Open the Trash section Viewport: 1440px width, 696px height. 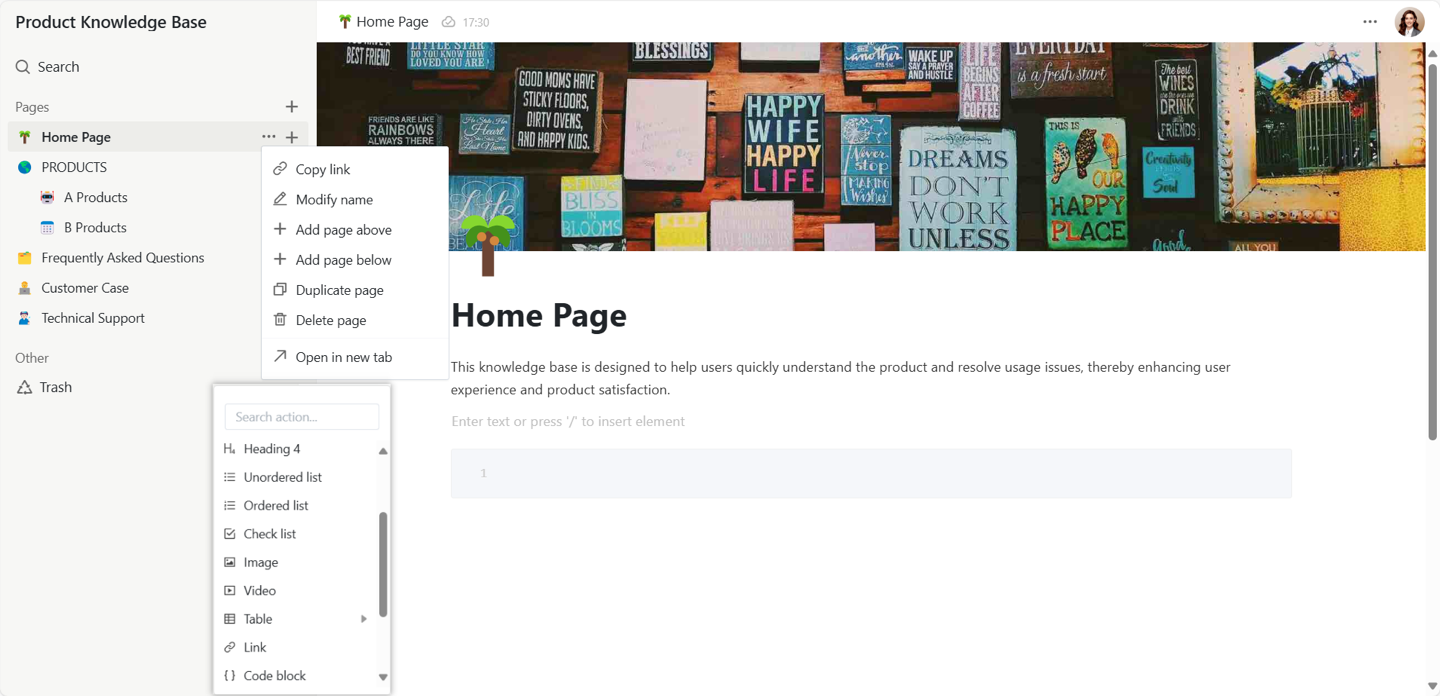pos(56,387)
